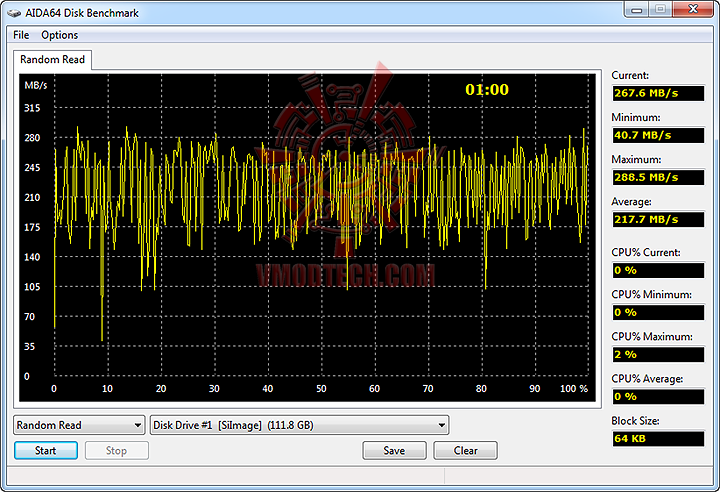Select the Average value 217.7 MB/s

[658, 220]
